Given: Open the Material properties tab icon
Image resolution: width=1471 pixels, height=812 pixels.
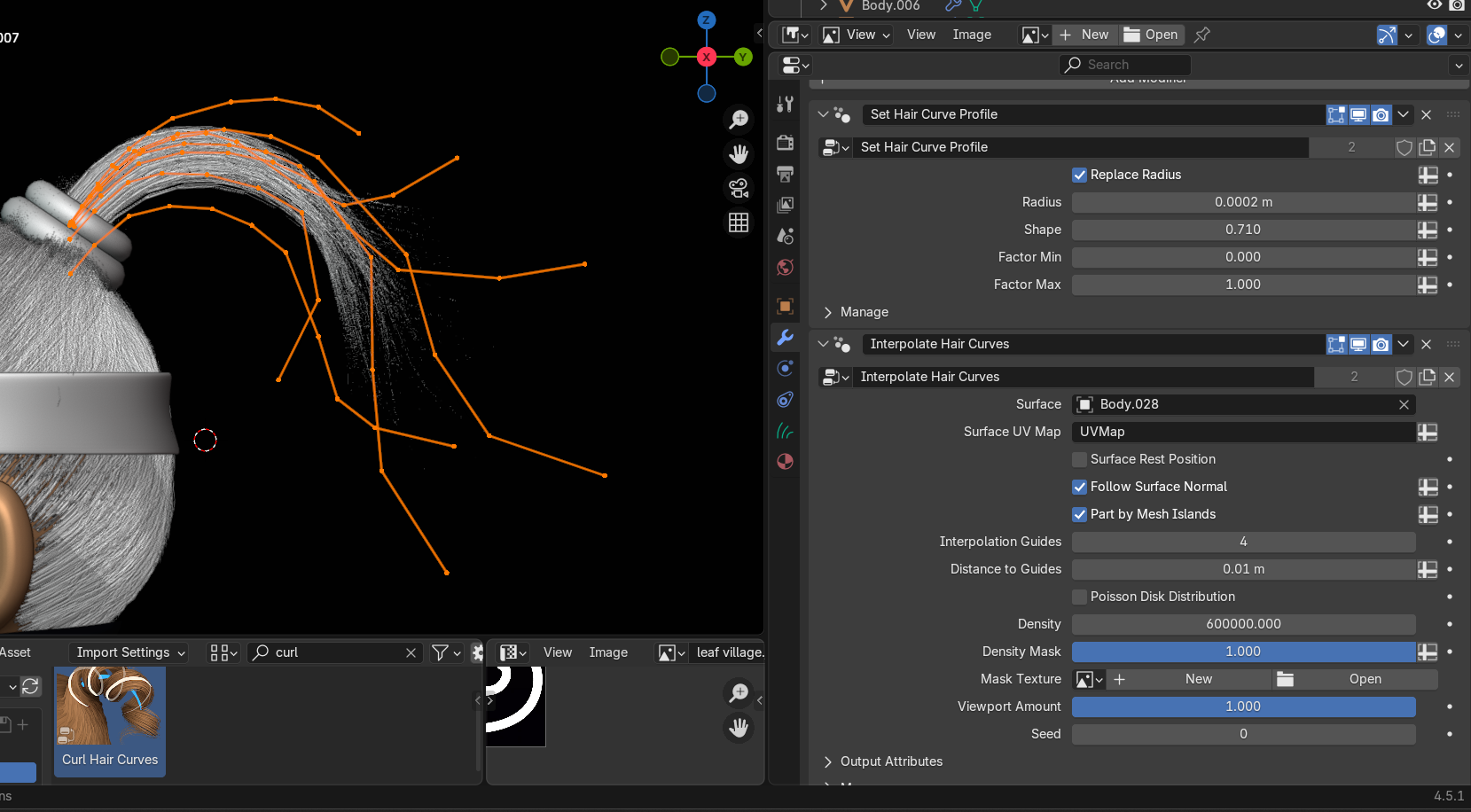Looking at the screenshot, I should (785, 461).
